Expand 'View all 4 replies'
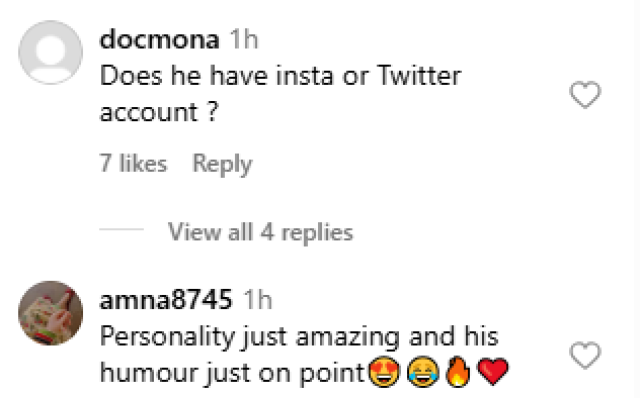The height and width of the screenshot is (398, 640). pos(260,232)
